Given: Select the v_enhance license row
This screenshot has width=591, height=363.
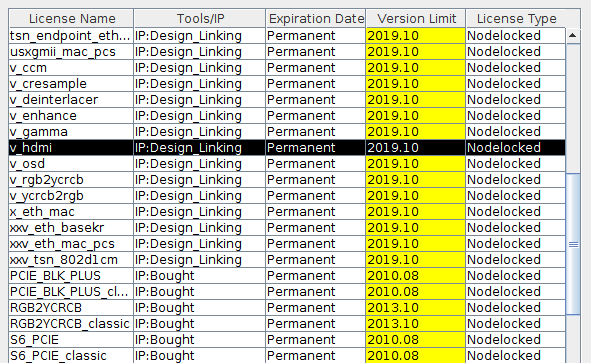Looking at the screenshot, I should [287, 116].
